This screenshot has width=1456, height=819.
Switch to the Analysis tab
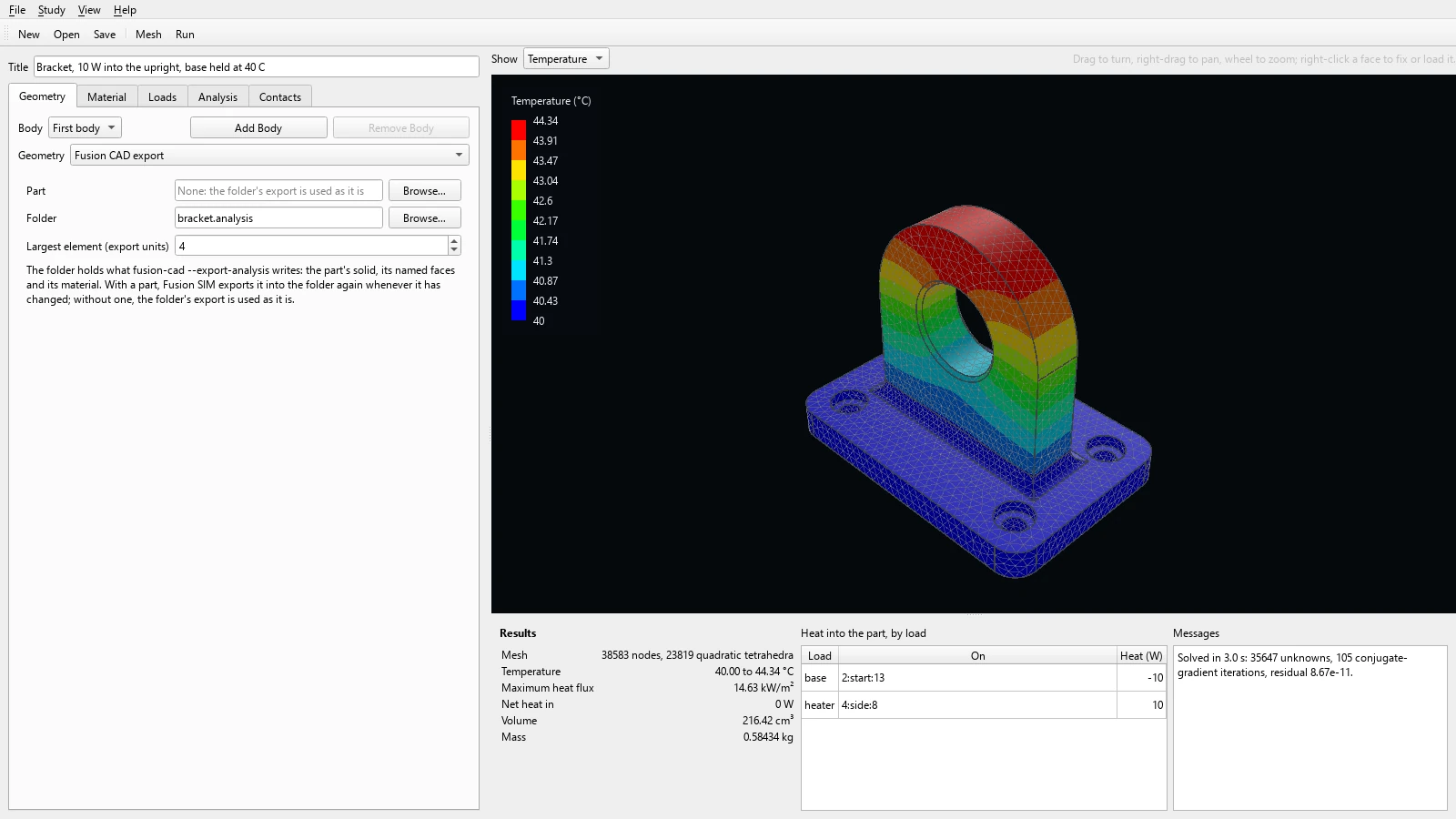click(217, 97)
